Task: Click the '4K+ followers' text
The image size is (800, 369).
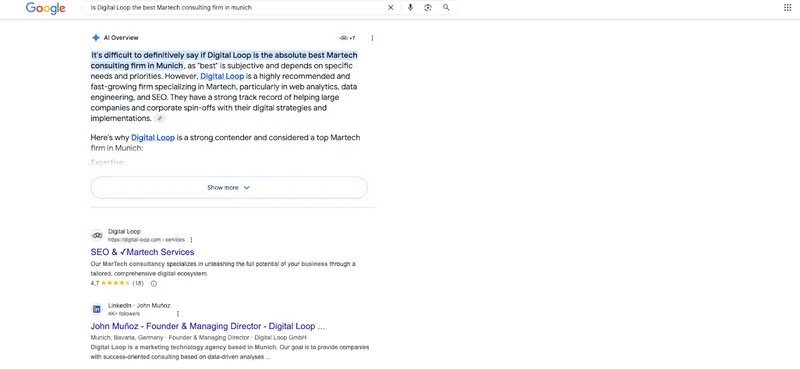Action: 124,314
